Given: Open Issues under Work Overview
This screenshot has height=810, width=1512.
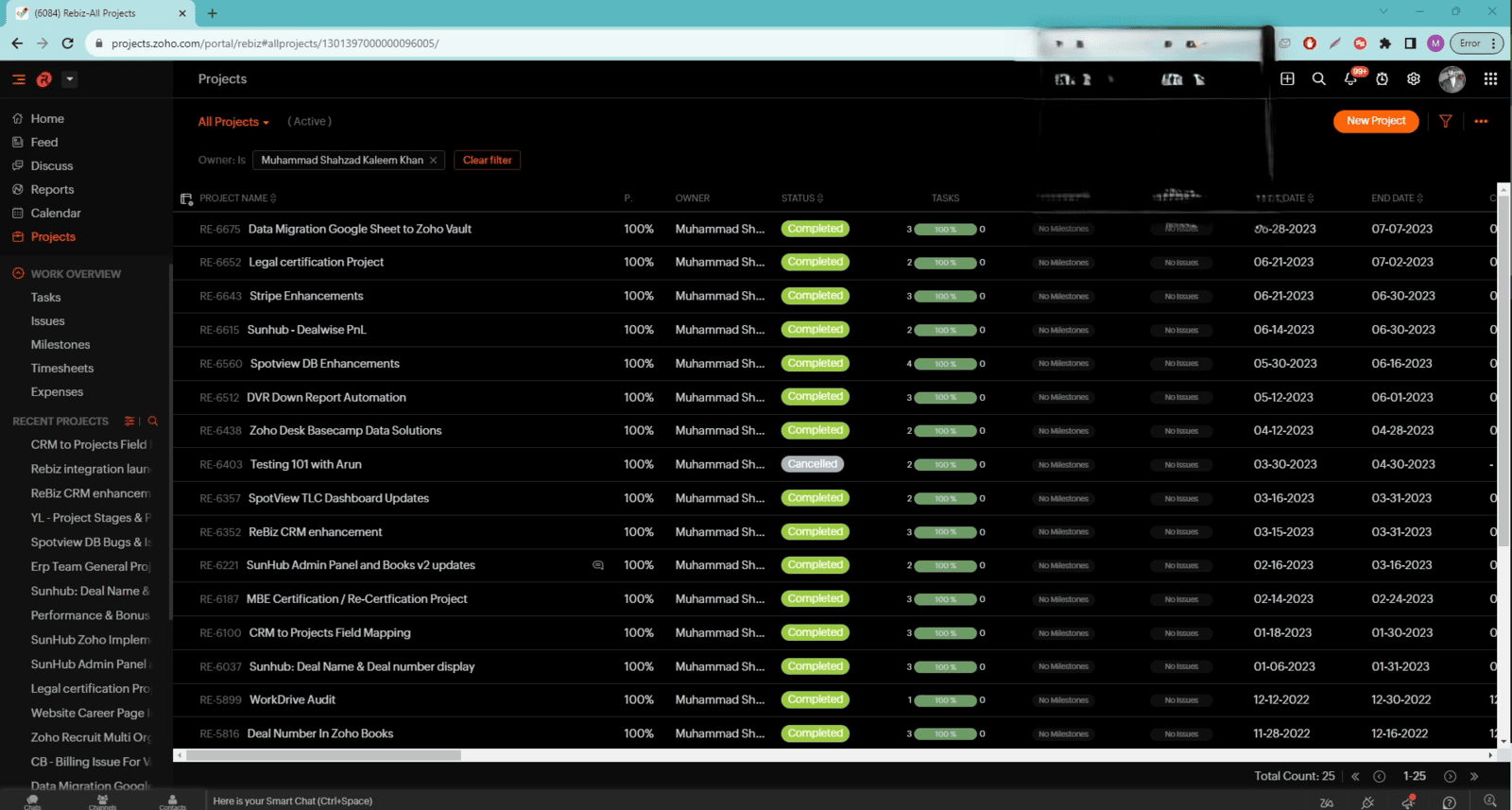Looking at the screenshot, I should click(x=47, y=320).
